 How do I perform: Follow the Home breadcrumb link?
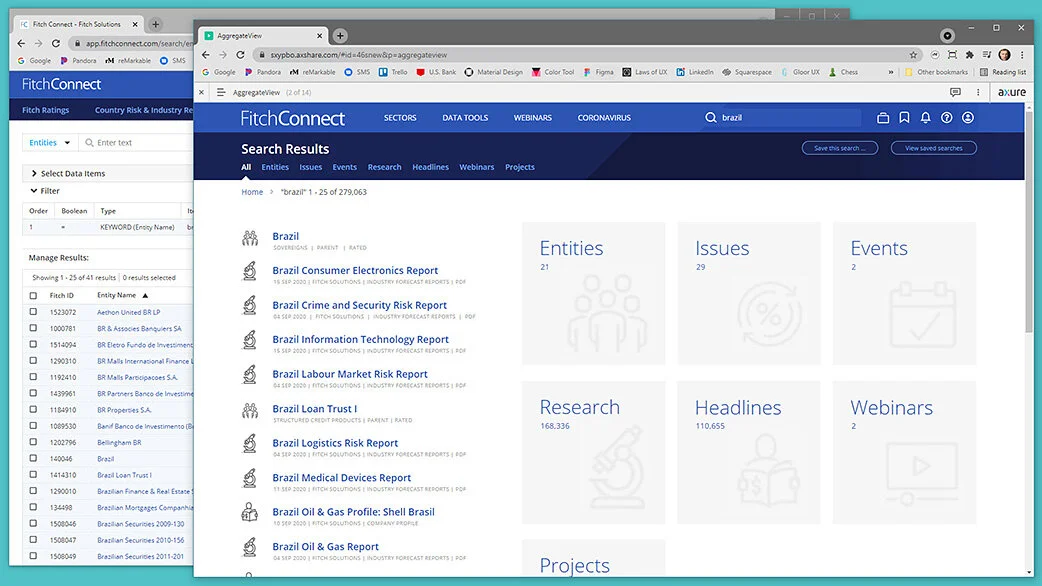pos(252,192)
